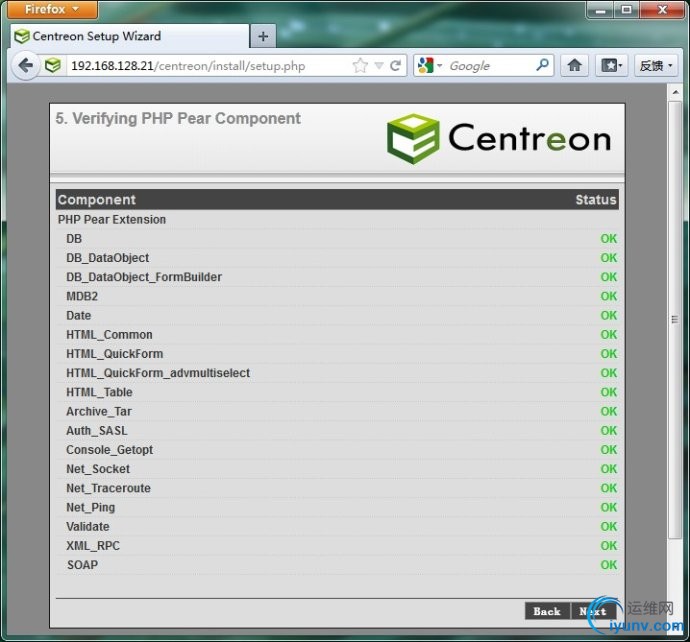The height and width of the screenshot is (642, 690).
Task: Bookmark this page with the star icon
Action: point(360,66)
